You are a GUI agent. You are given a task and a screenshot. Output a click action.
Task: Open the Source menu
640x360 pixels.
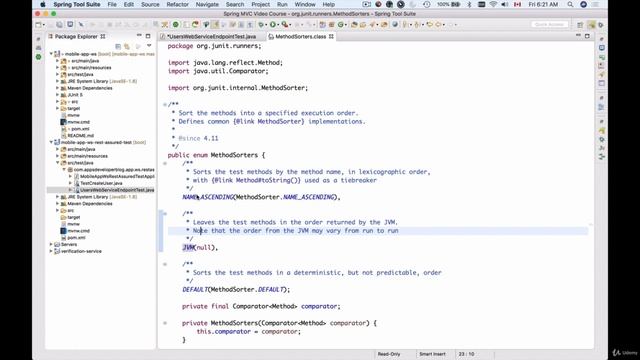point(150,4)
